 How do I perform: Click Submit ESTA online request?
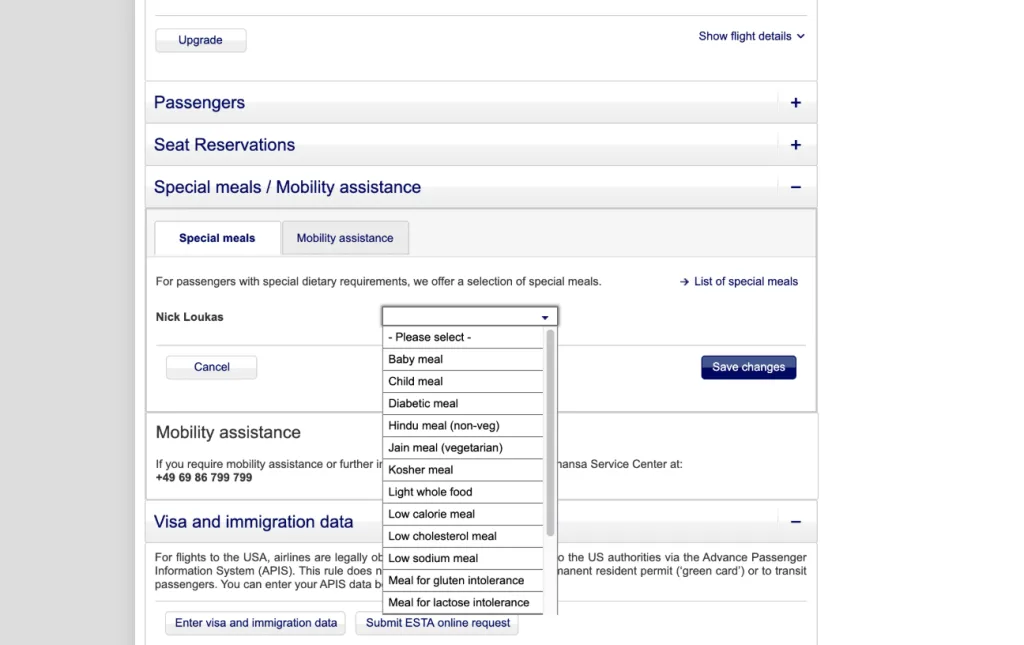coord(438,623)
